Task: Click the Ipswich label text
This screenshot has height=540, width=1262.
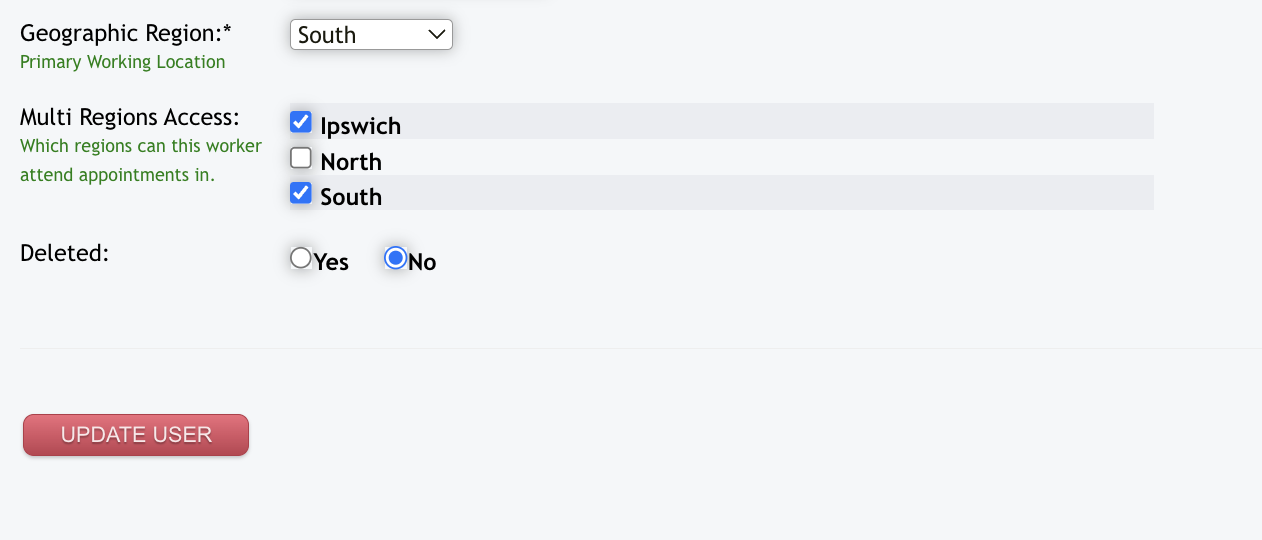Action: click(x=360, y=126)
